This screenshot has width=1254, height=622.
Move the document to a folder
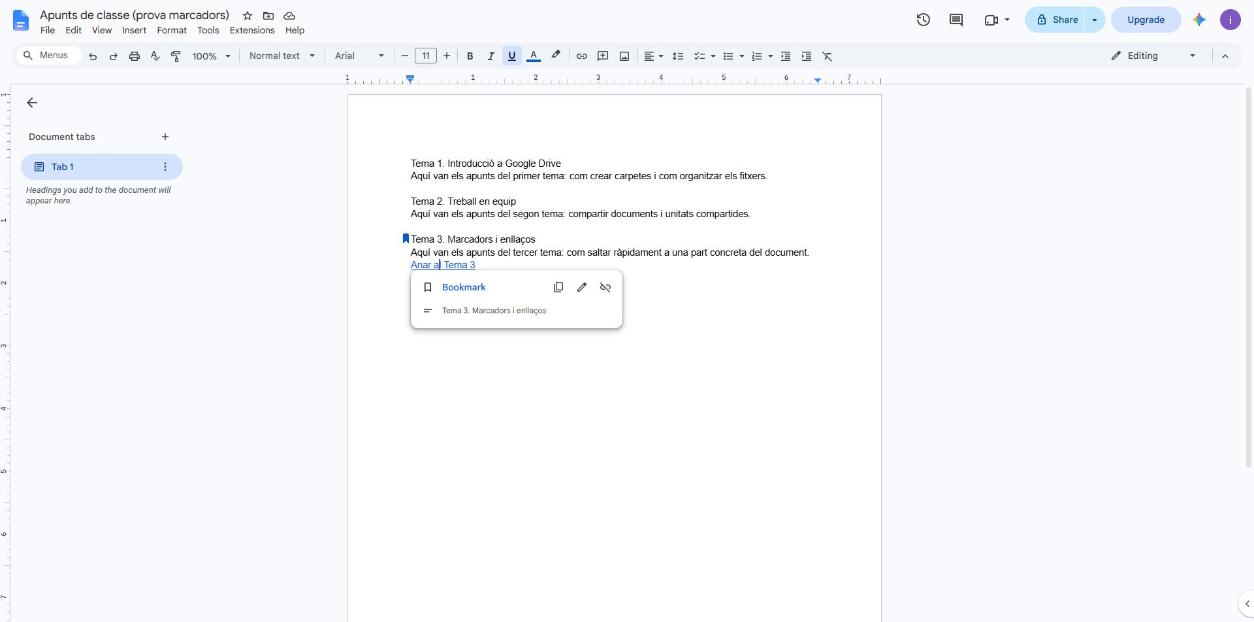268,16
